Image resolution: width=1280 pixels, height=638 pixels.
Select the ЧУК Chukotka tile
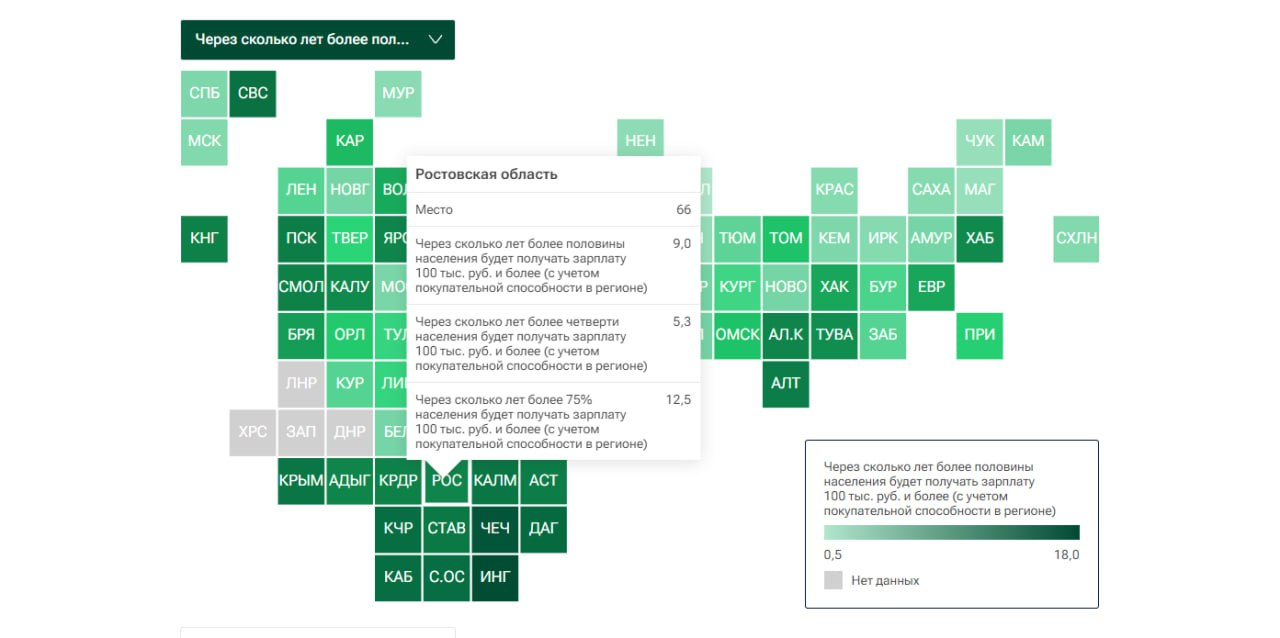pos(980,142)
